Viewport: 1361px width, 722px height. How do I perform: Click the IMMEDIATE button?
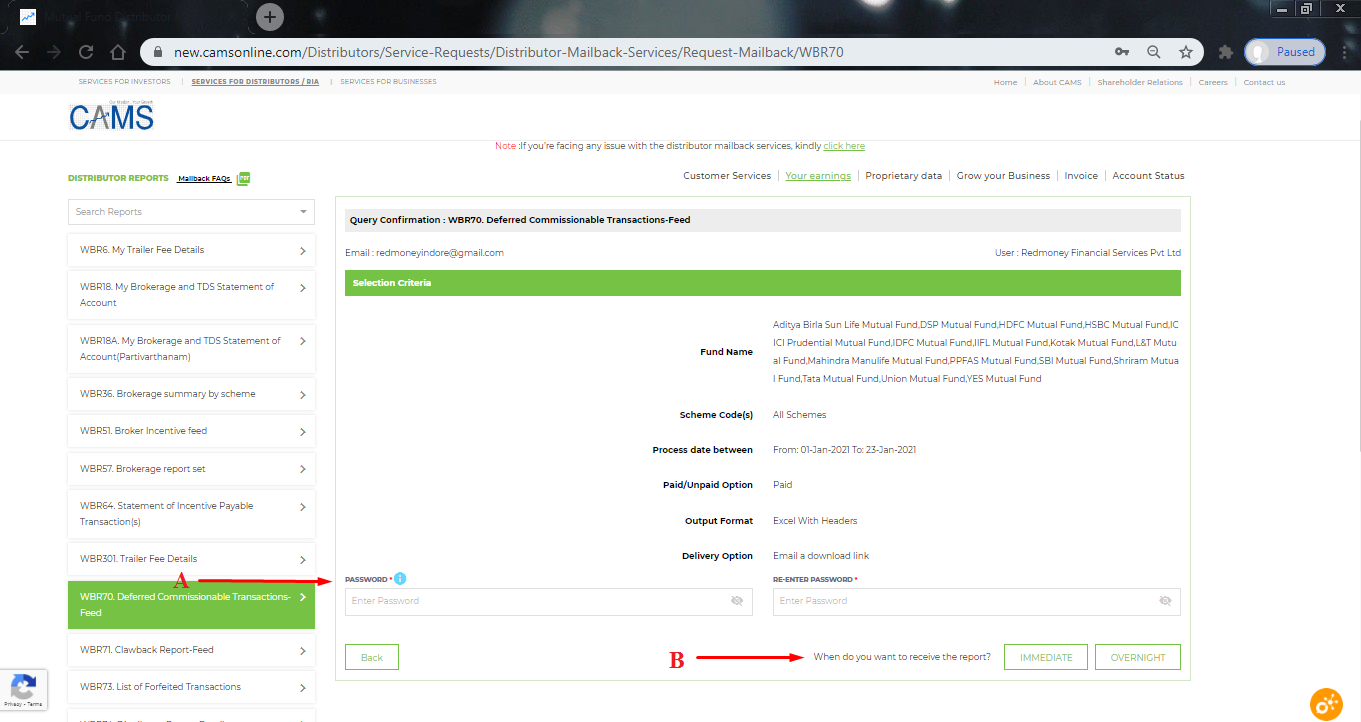click(1046, 657)
